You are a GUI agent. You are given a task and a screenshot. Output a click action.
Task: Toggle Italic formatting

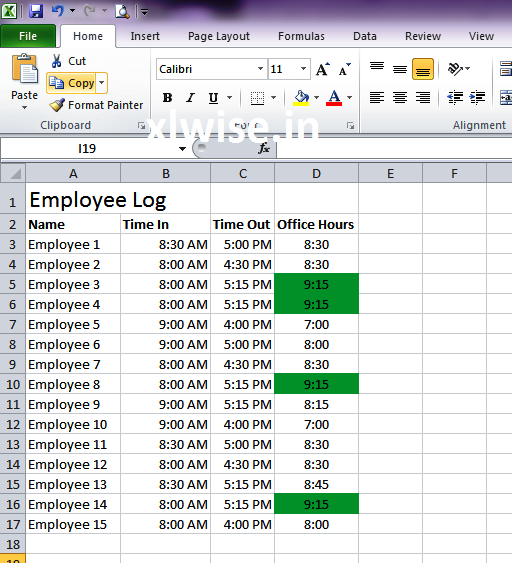point(190,98)
